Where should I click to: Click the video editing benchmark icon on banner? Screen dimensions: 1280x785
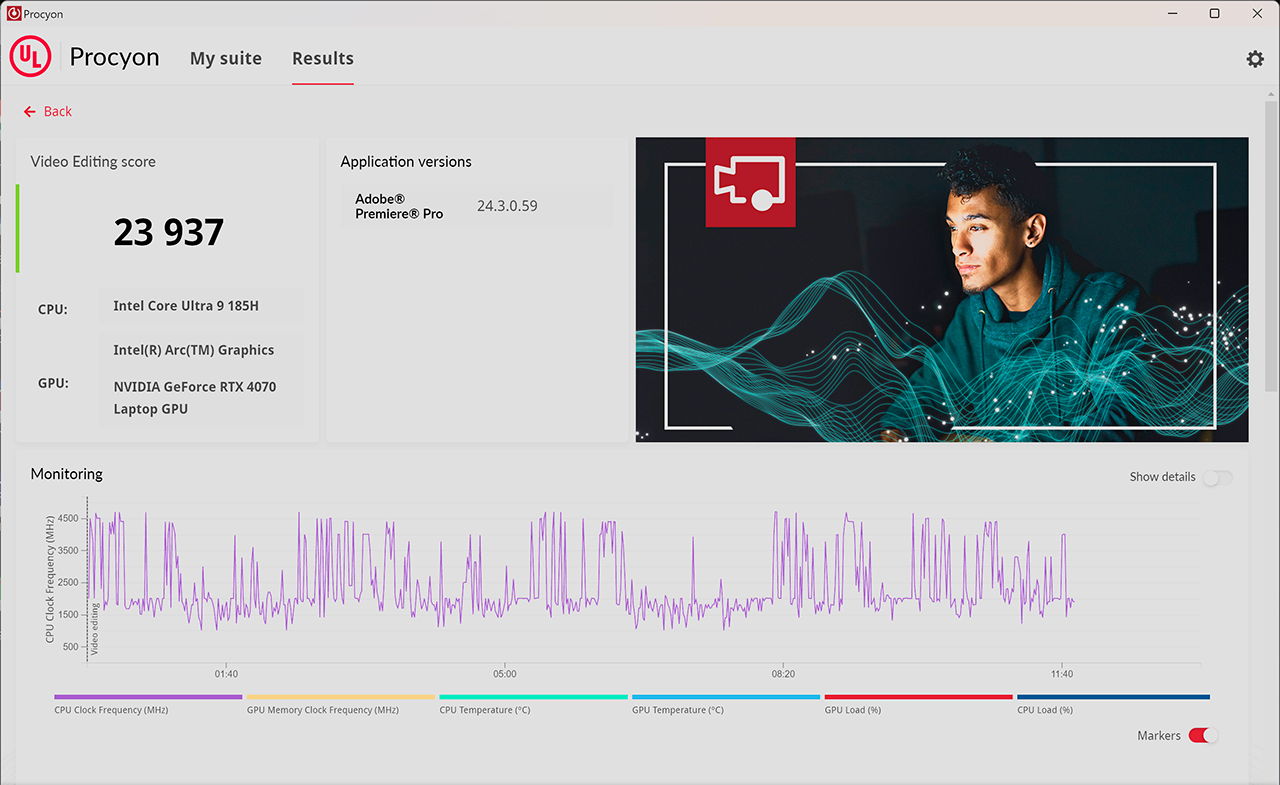coord(750,182)
